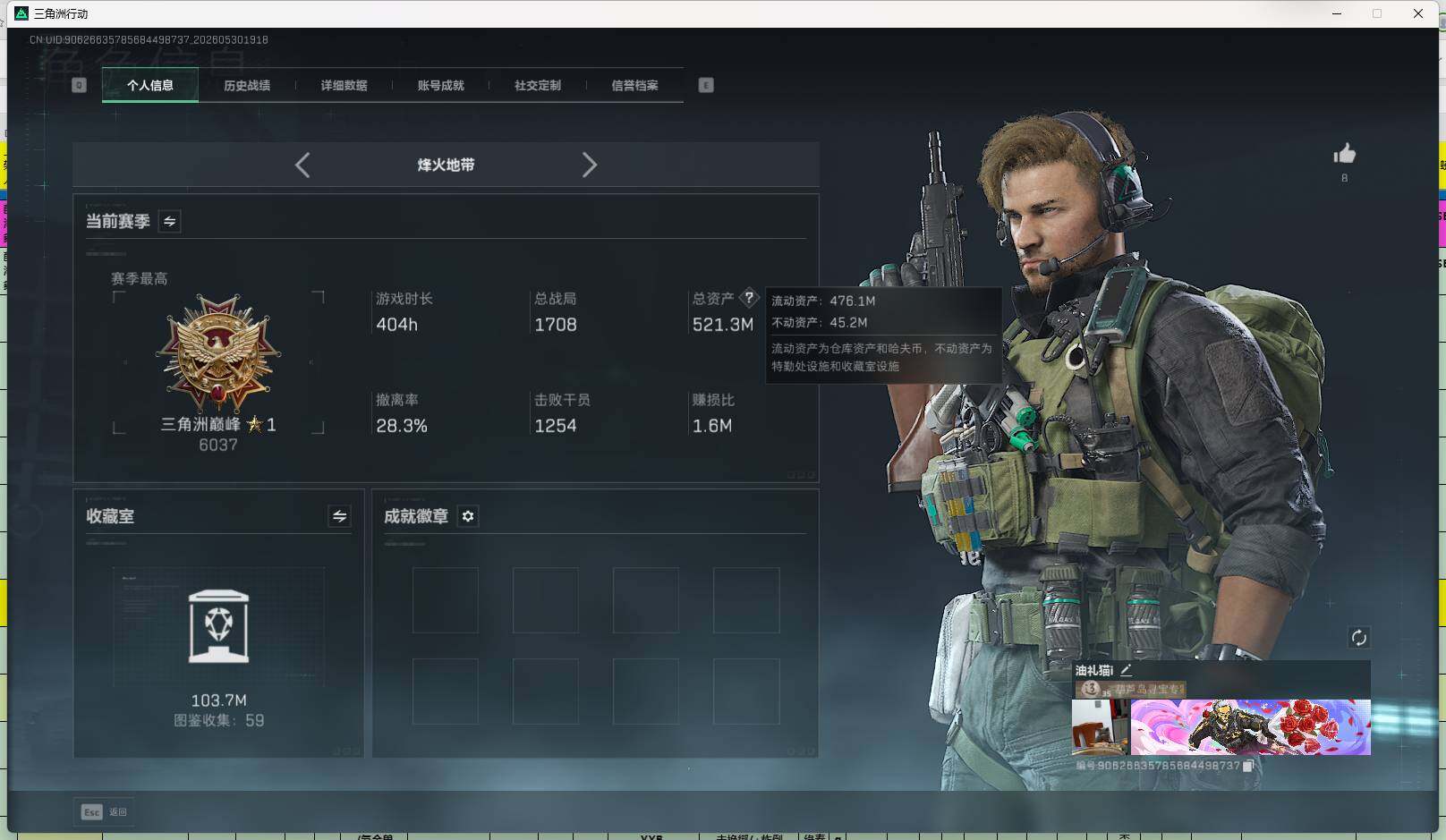Toggle the 收藏室 swap icon

click(x=339, y=516)
